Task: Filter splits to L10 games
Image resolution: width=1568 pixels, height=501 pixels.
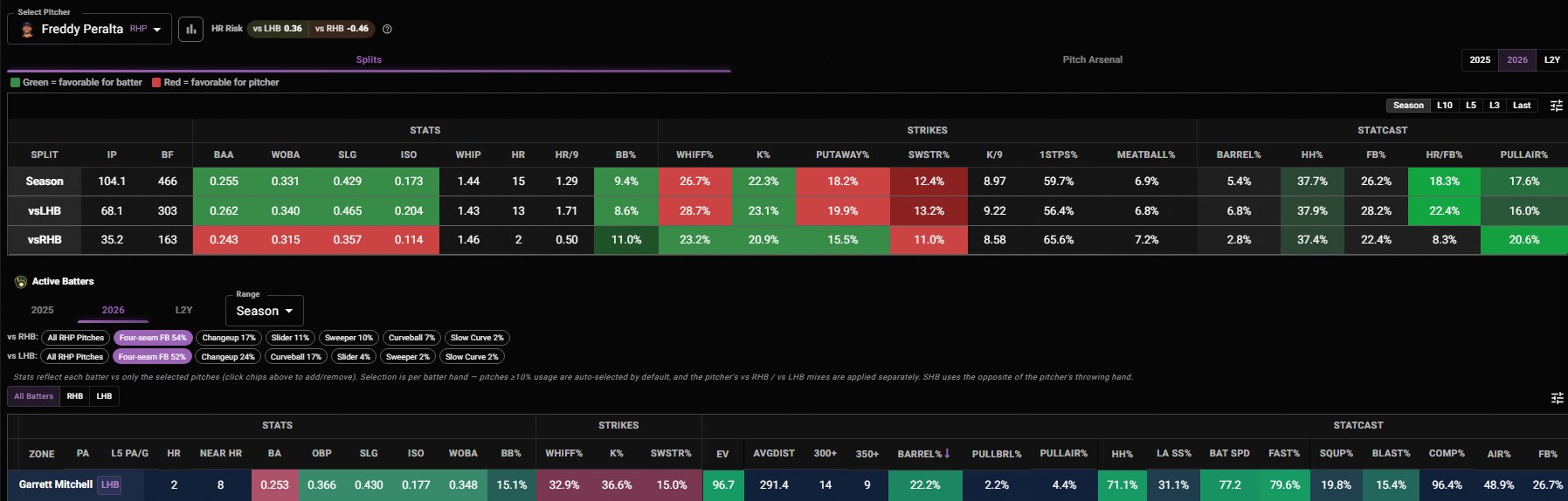Action: [x=1445, y=106]
